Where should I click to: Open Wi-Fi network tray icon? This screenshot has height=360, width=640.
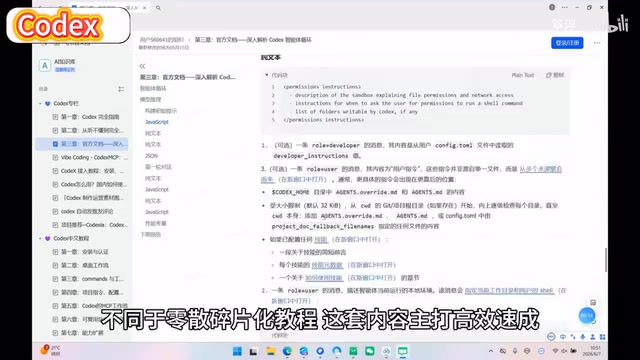555,351
